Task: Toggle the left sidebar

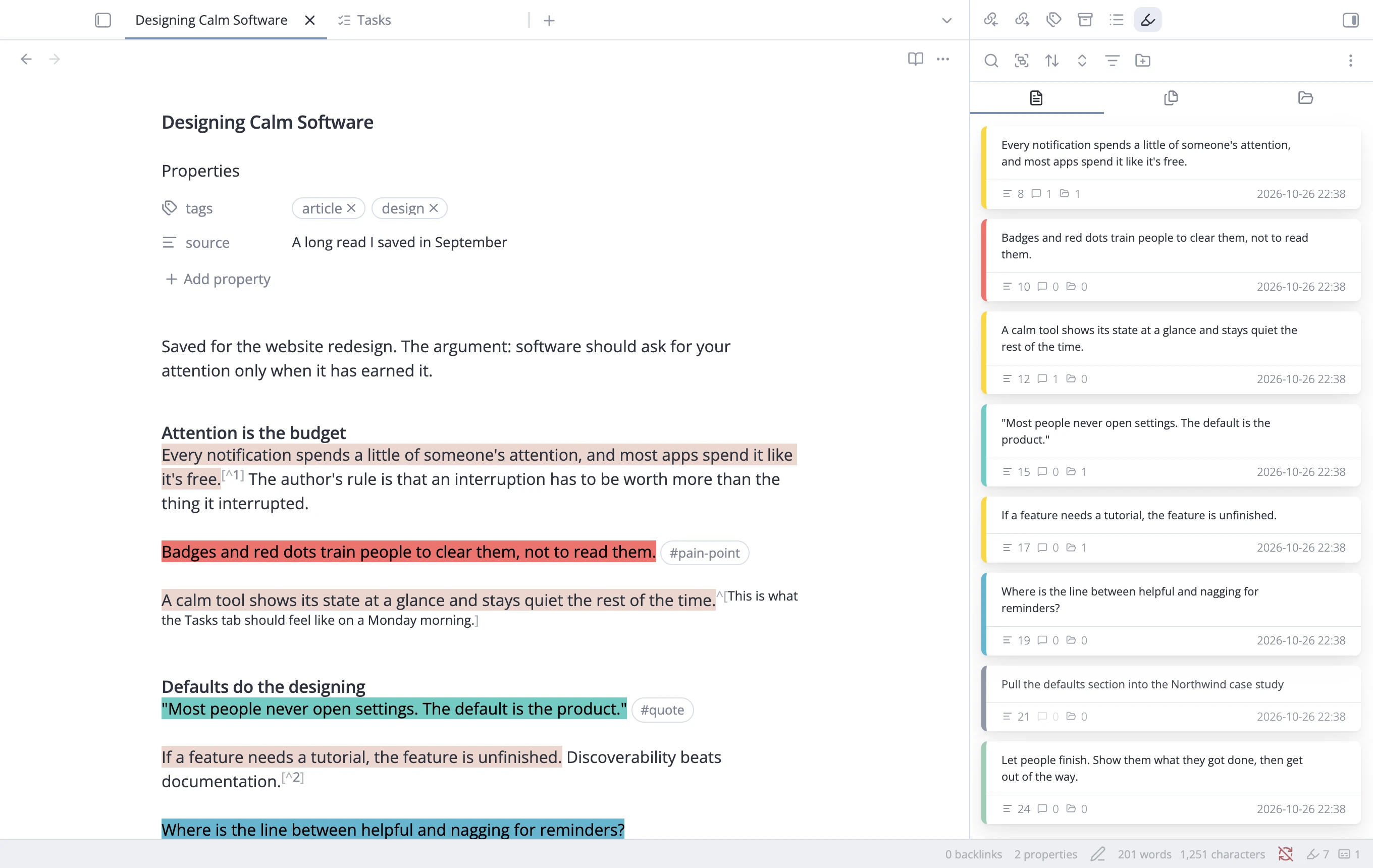Action: [102, 20]
